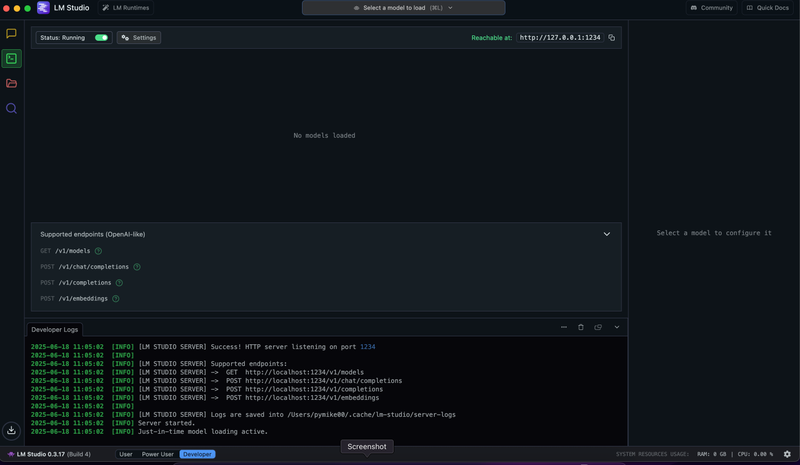This screenshot has height=465, width=800.
Task: Pop out the Developer Logs into a window
Action: [x=598, y=327]
